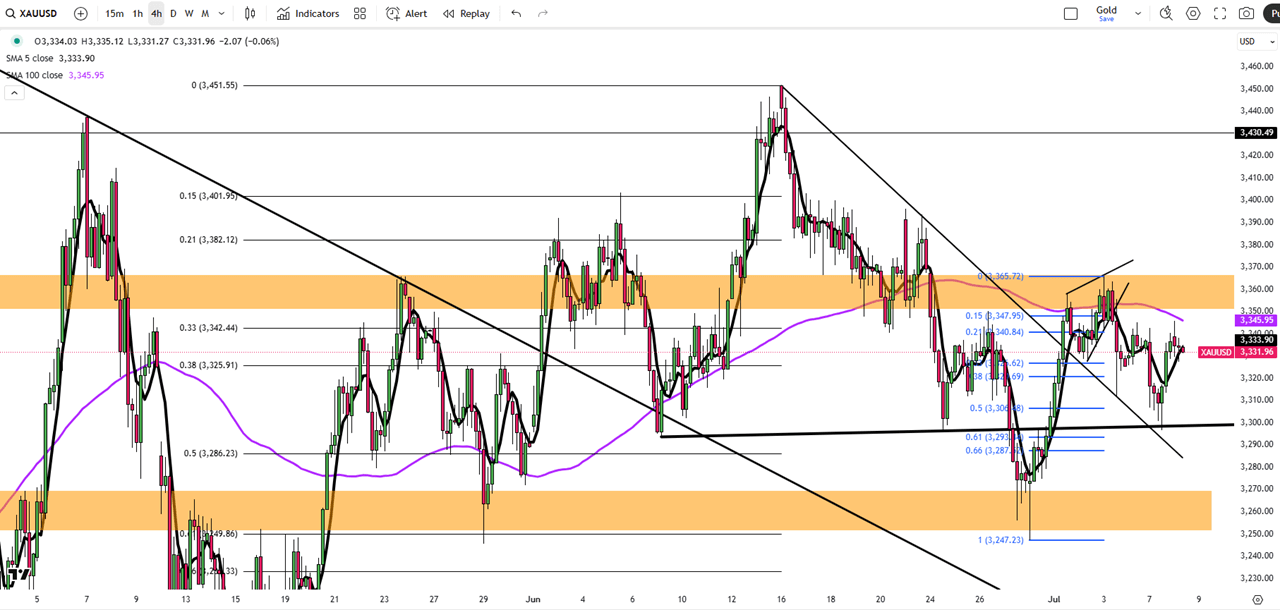Expand the timeframe interval dropdown

point(221,14)
